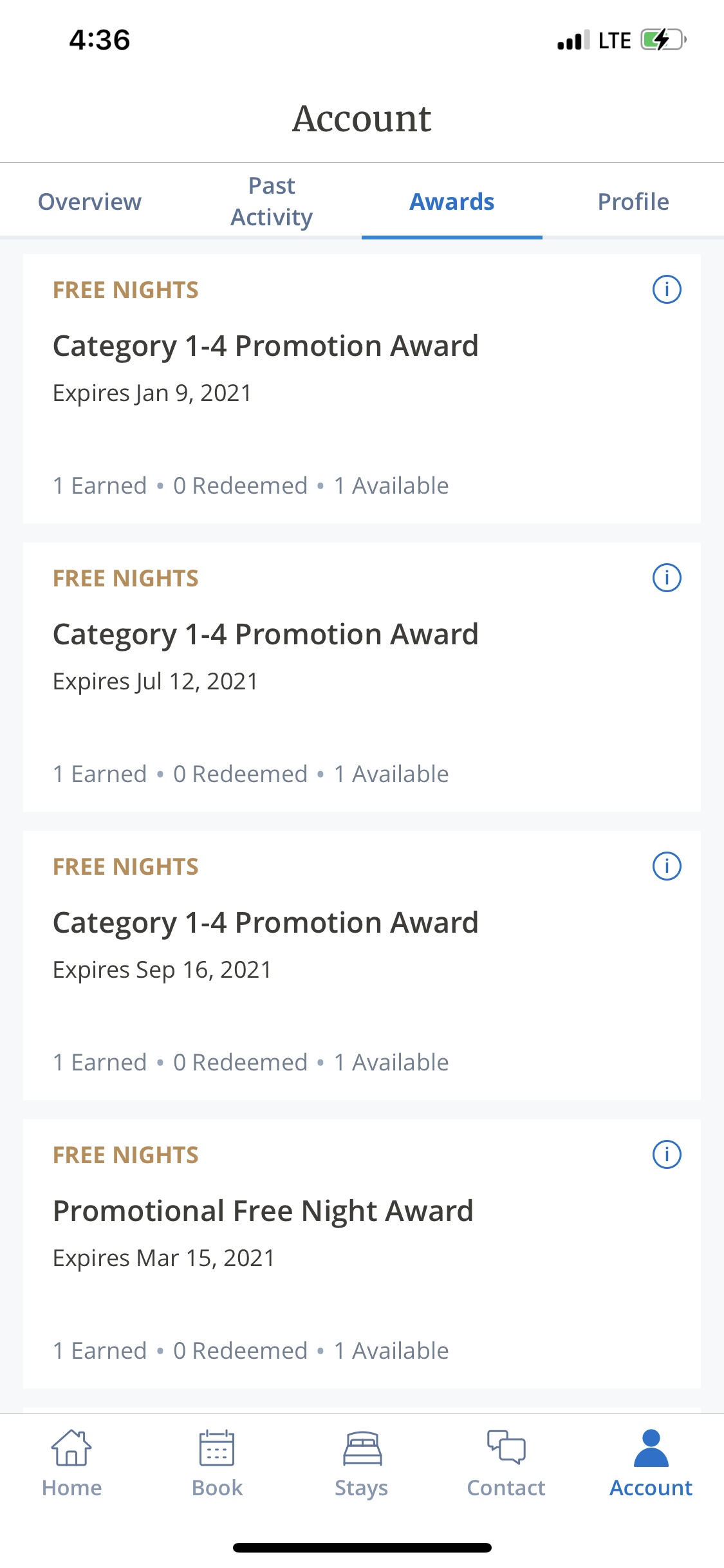
Task: Switch to the Overview tab
Action: pos(90,201)
